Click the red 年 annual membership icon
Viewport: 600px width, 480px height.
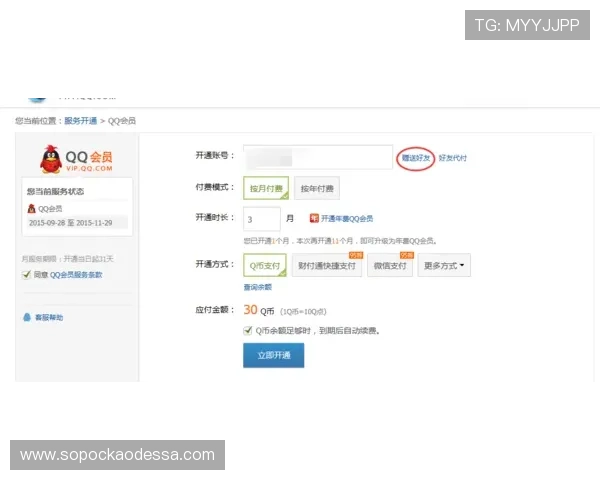(x=314, y=218)
